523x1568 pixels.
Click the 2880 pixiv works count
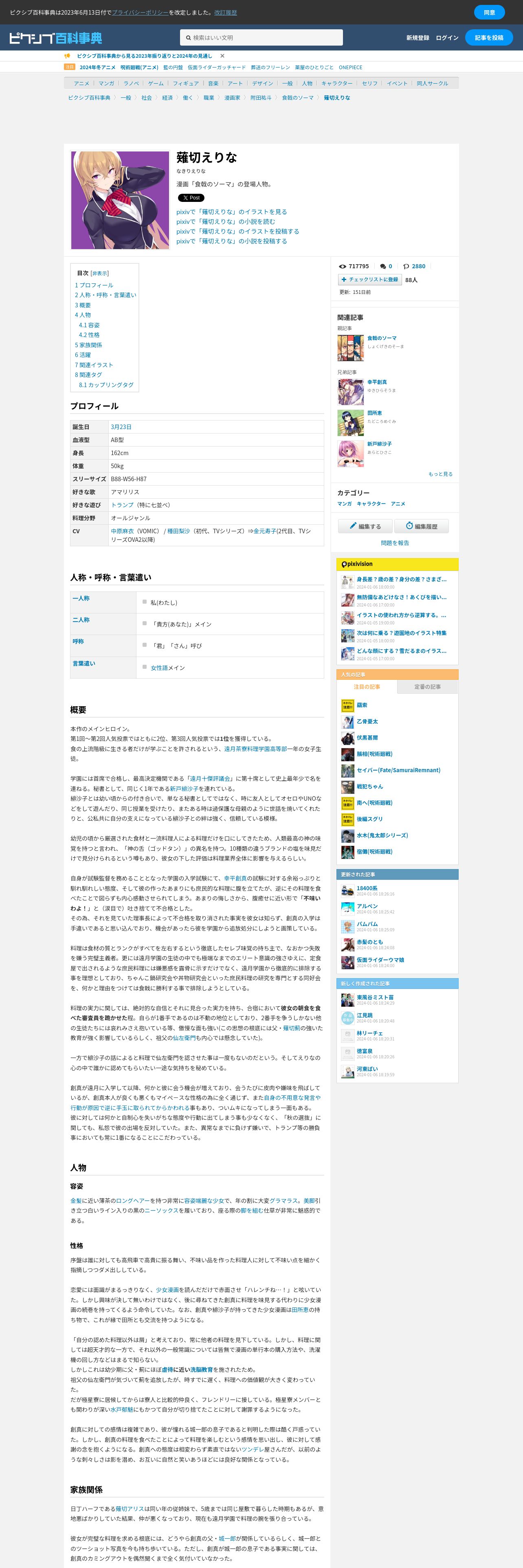(x=418, y=266)
